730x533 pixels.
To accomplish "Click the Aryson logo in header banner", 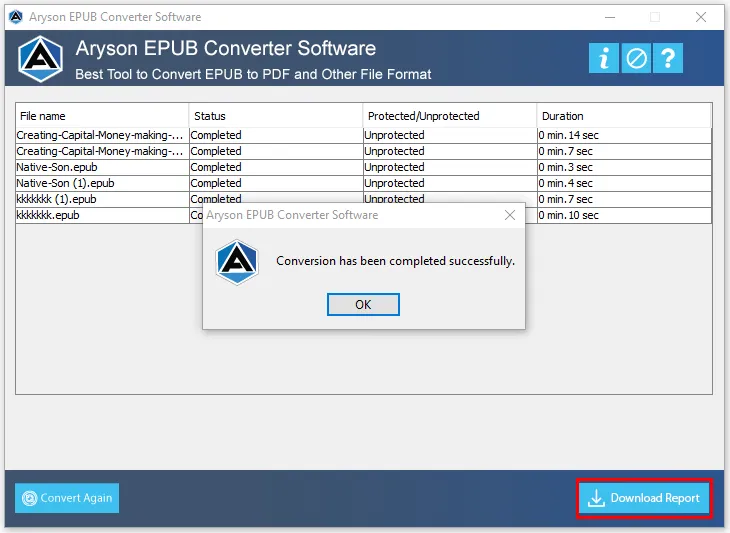I will tap(41, 59).
